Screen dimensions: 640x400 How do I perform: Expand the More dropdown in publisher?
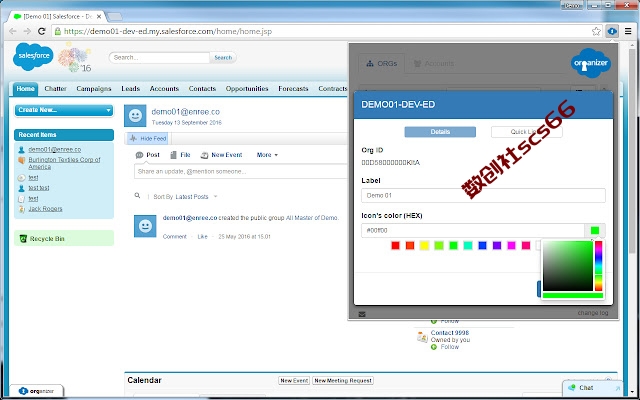267,155
